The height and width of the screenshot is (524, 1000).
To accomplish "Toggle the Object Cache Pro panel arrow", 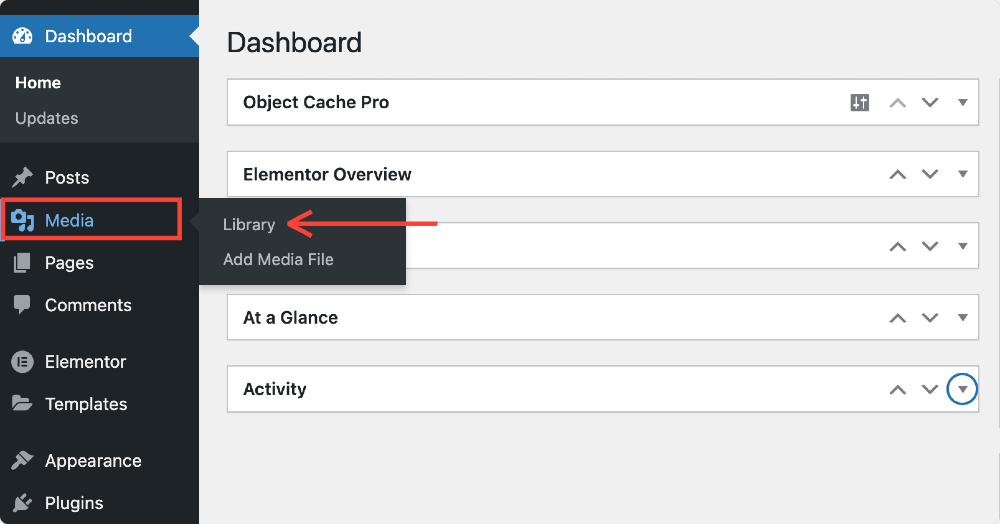I will tap(962, 102).
